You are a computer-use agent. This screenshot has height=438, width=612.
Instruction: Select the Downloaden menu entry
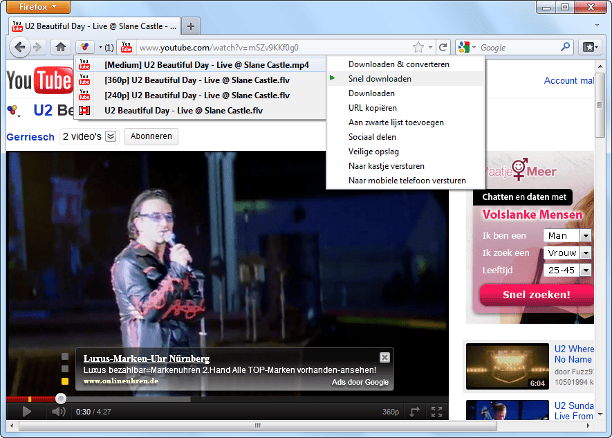coord(406,93)
